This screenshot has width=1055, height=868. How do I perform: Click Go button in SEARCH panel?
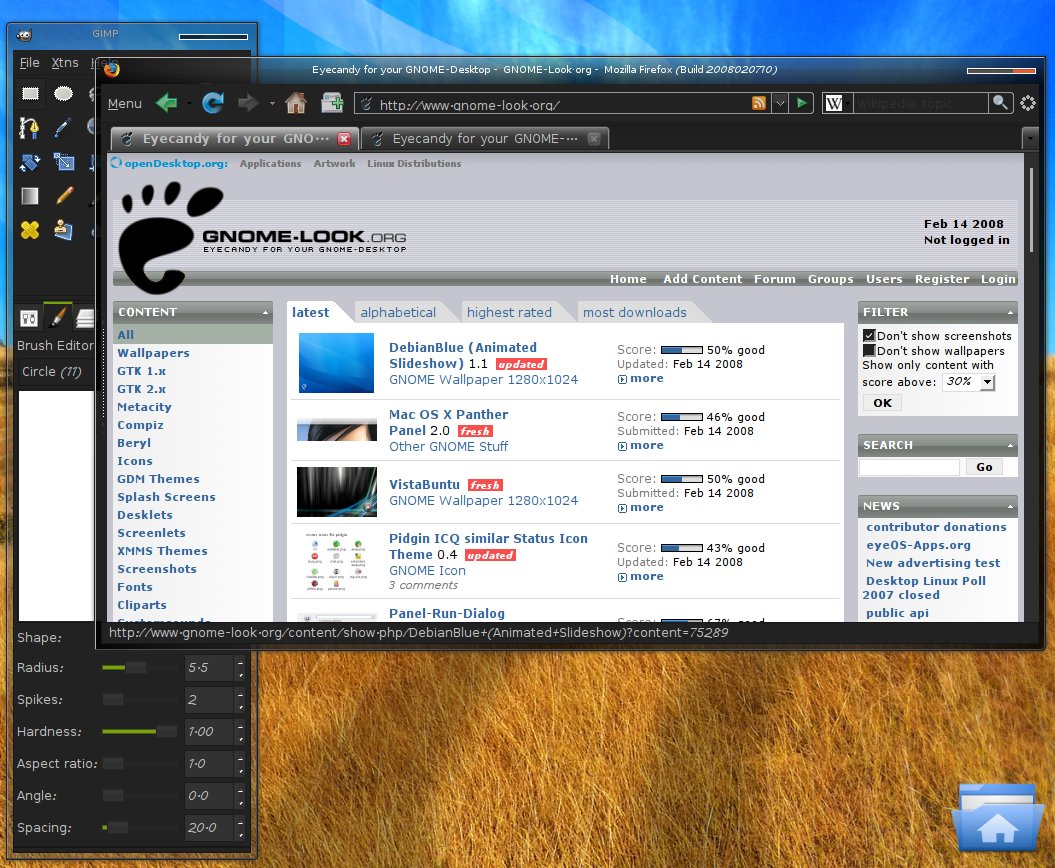(x=984, y=467)
